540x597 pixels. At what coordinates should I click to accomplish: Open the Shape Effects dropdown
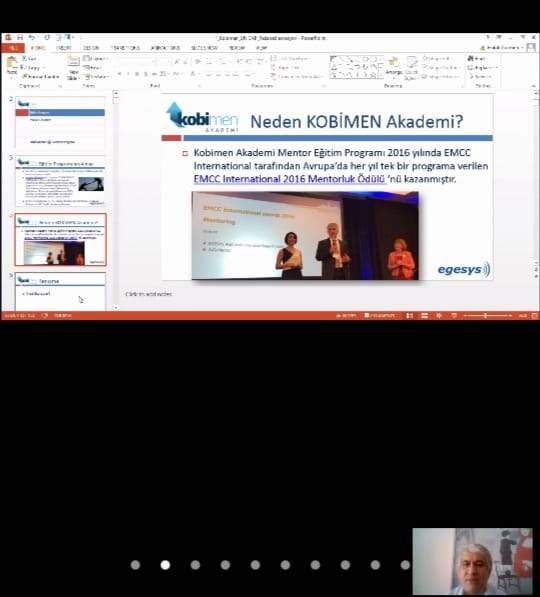click(440, 77)
